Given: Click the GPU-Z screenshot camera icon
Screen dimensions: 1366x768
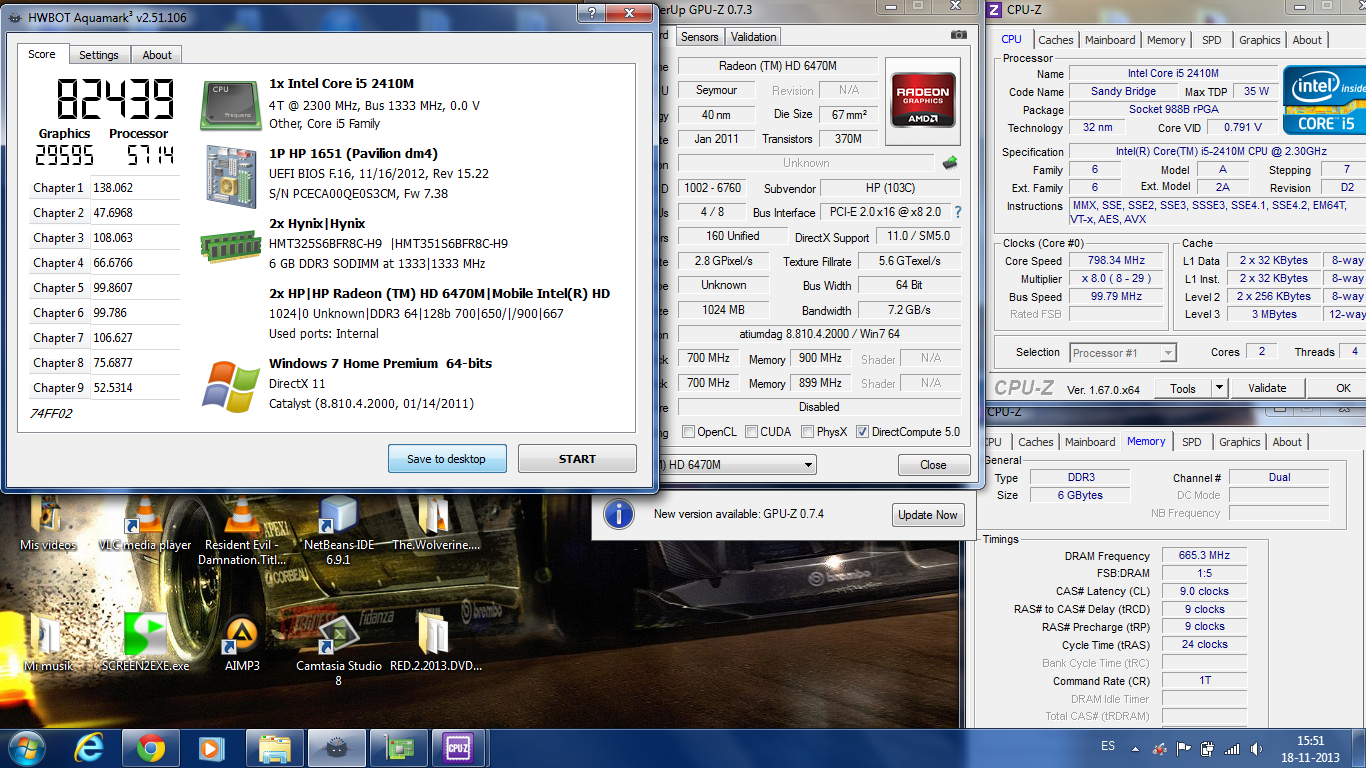Looking at the screenshot, I should click(x=959, y=35).
